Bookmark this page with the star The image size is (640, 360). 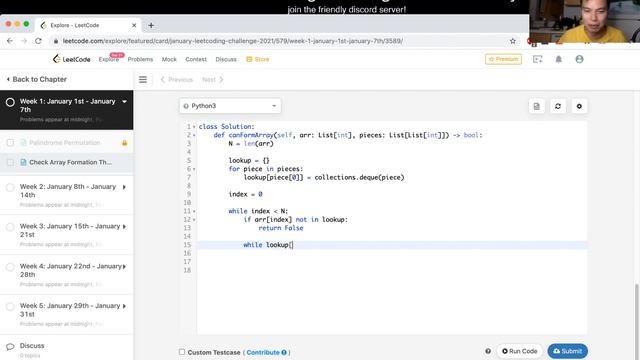click(x=513, y=41)
